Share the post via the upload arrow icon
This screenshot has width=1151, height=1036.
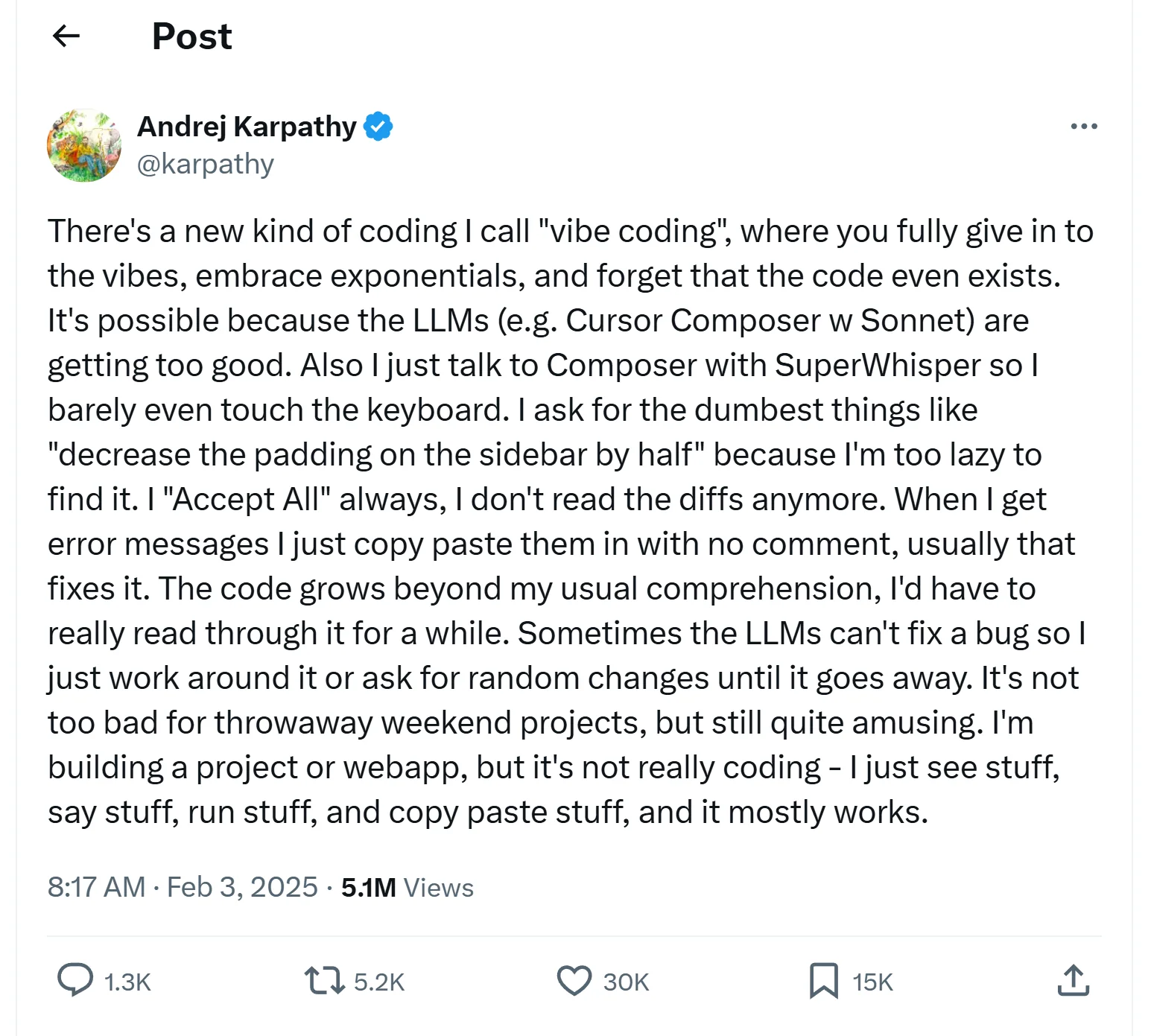[x=1073, y=980]
